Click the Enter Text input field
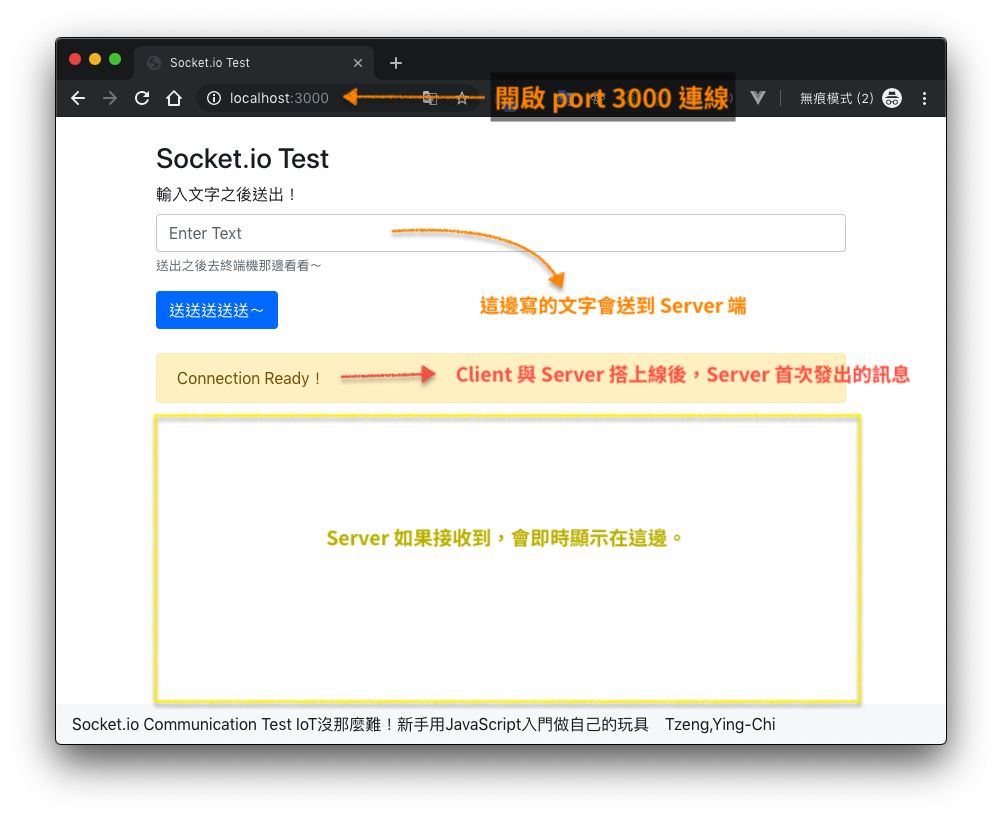 pos(500,233)
